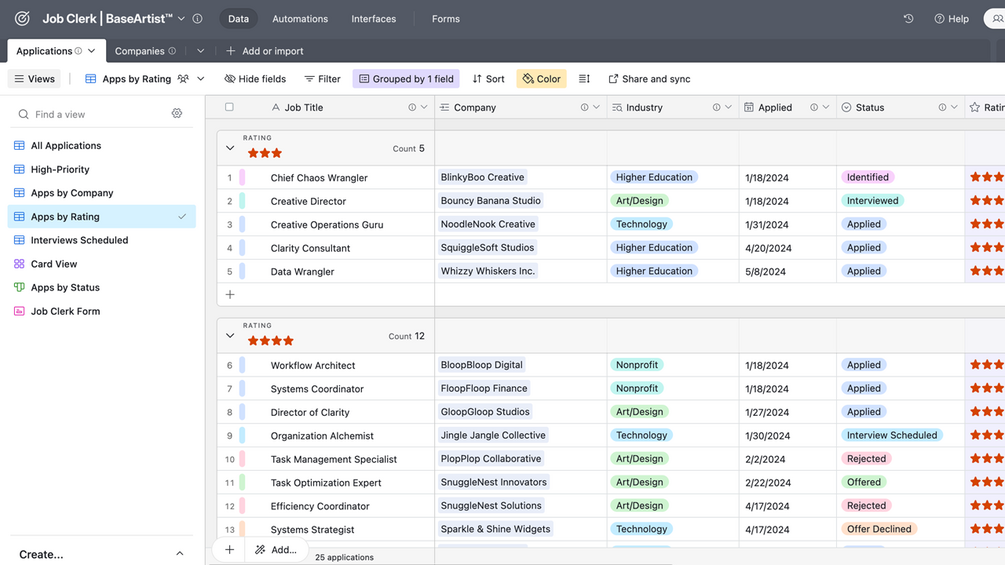Click Share and sync
1005x565 pixels.
coord(649,79)
